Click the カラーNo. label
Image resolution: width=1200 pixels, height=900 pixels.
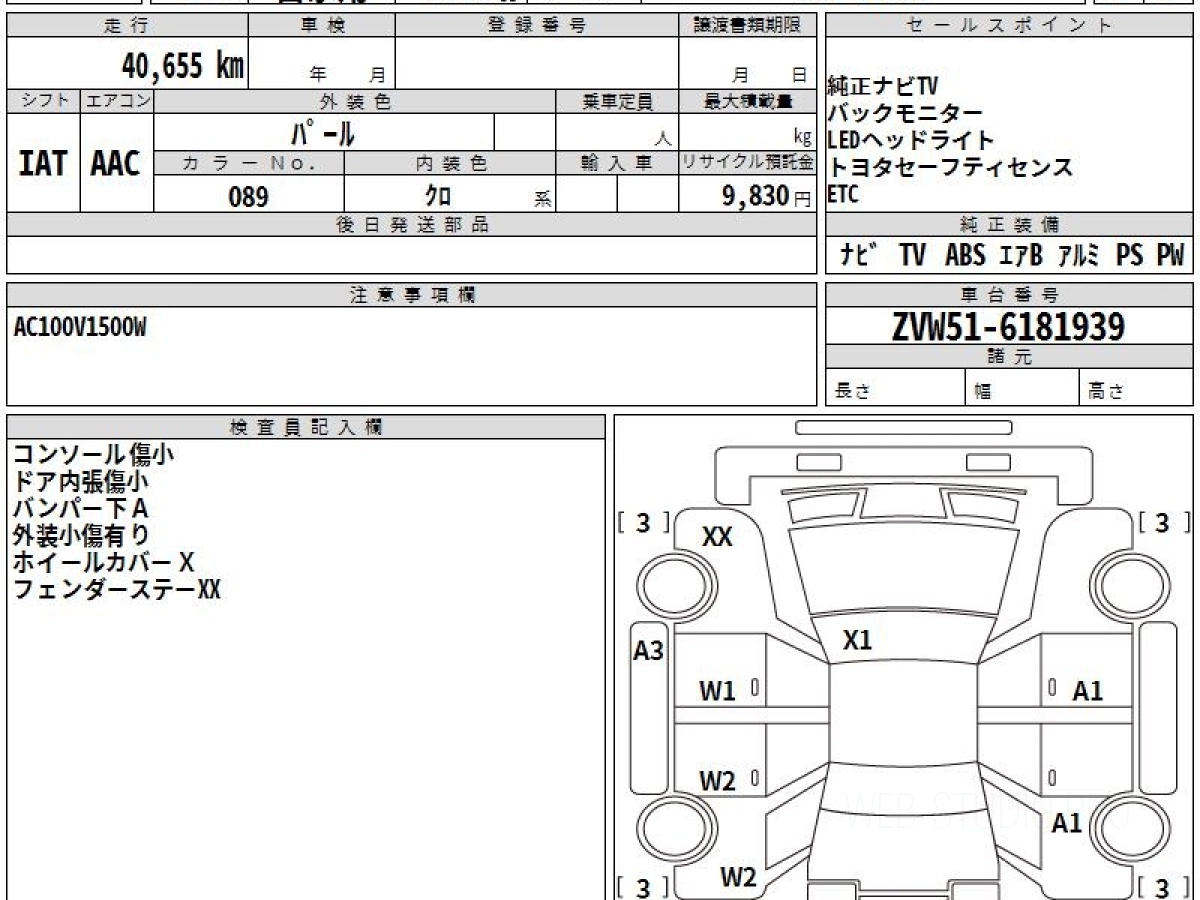[x=249, y=163]
